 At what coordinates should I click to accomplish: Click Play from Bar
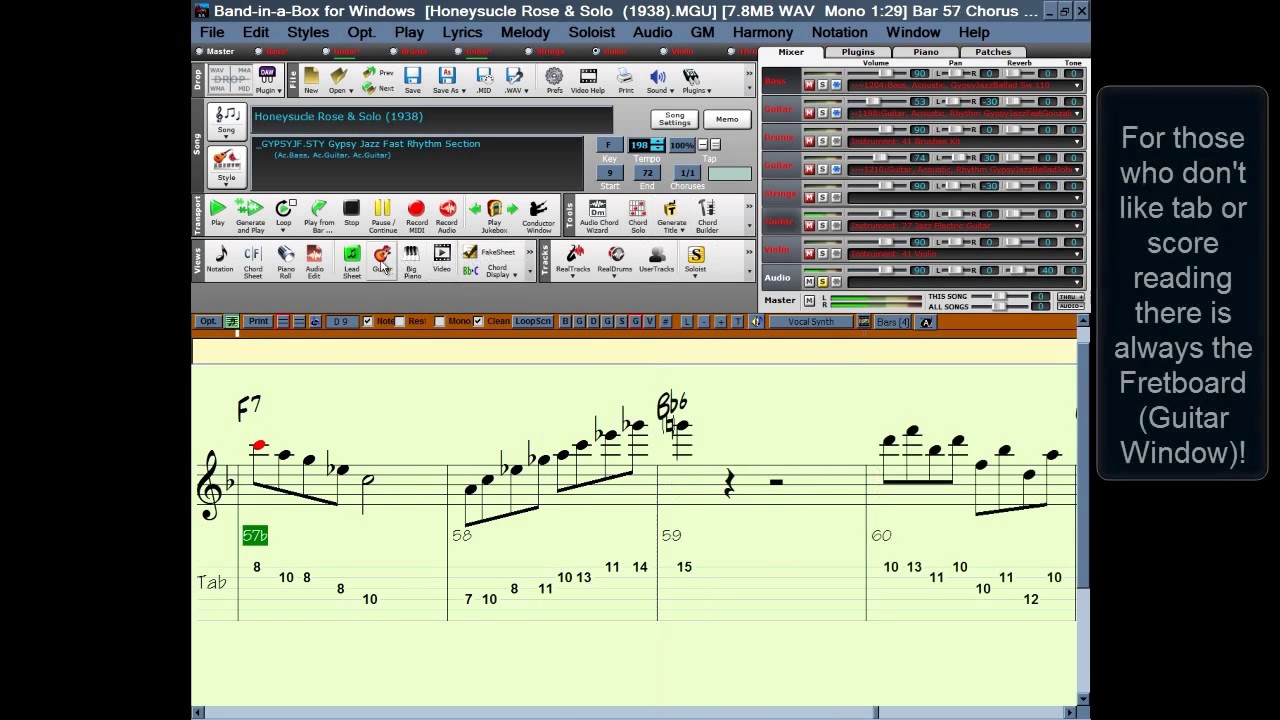point(319,215)
